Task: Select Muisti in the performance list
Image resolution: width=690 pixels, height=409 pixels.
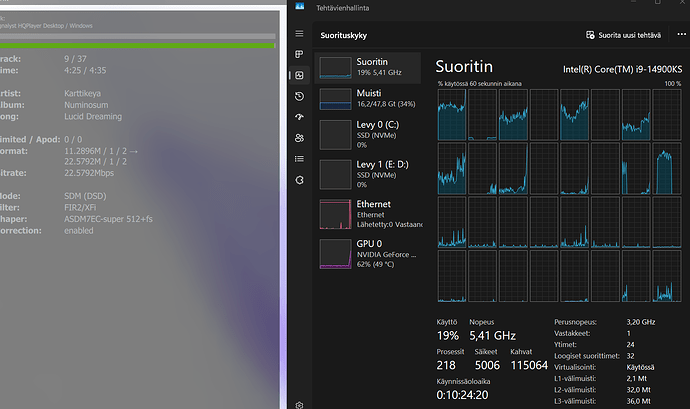Action: click(x=368, y=99)
